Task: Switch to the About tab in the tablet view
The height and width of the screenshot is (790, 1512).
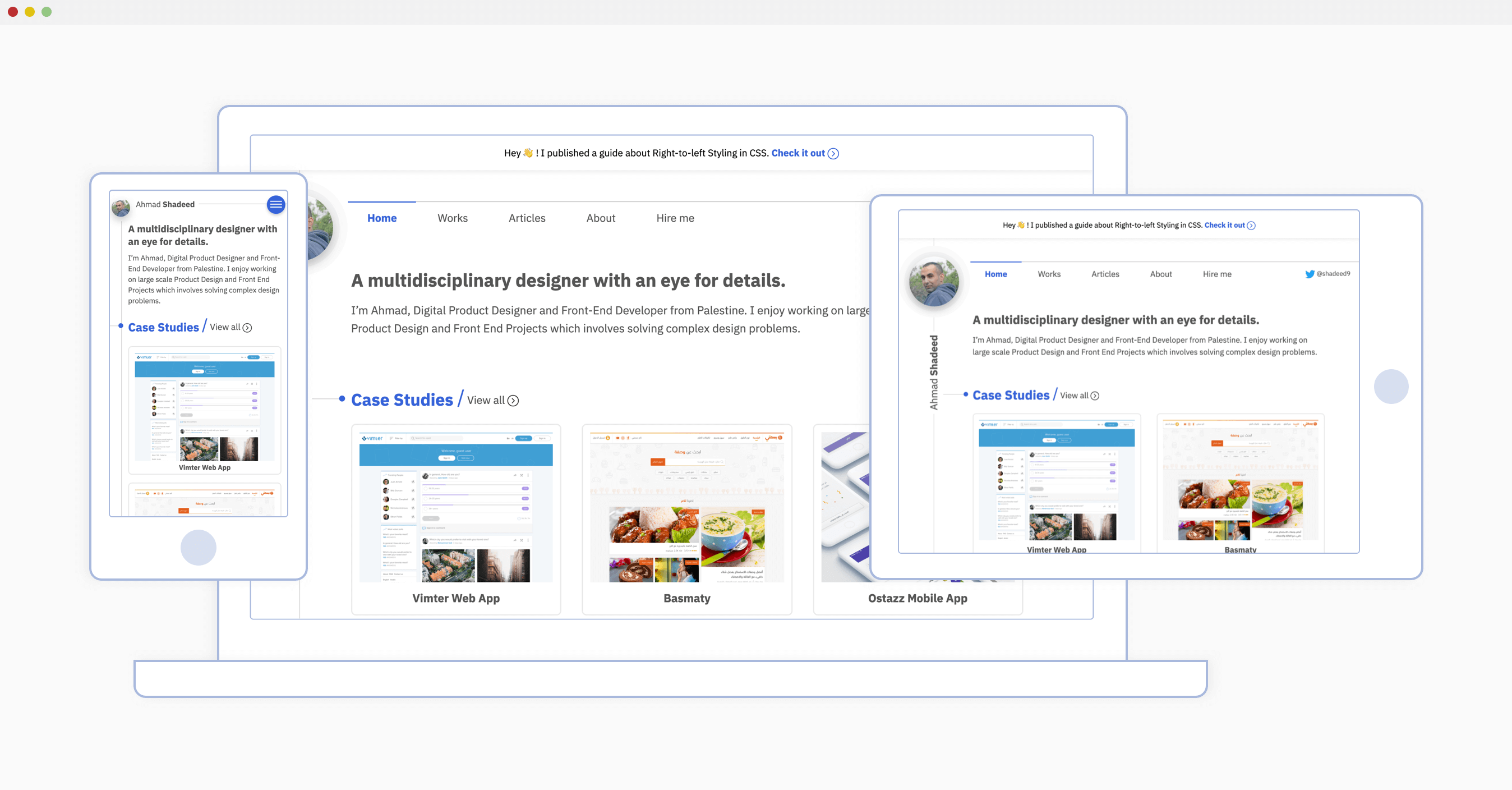Action: (x=1160, y=274)
